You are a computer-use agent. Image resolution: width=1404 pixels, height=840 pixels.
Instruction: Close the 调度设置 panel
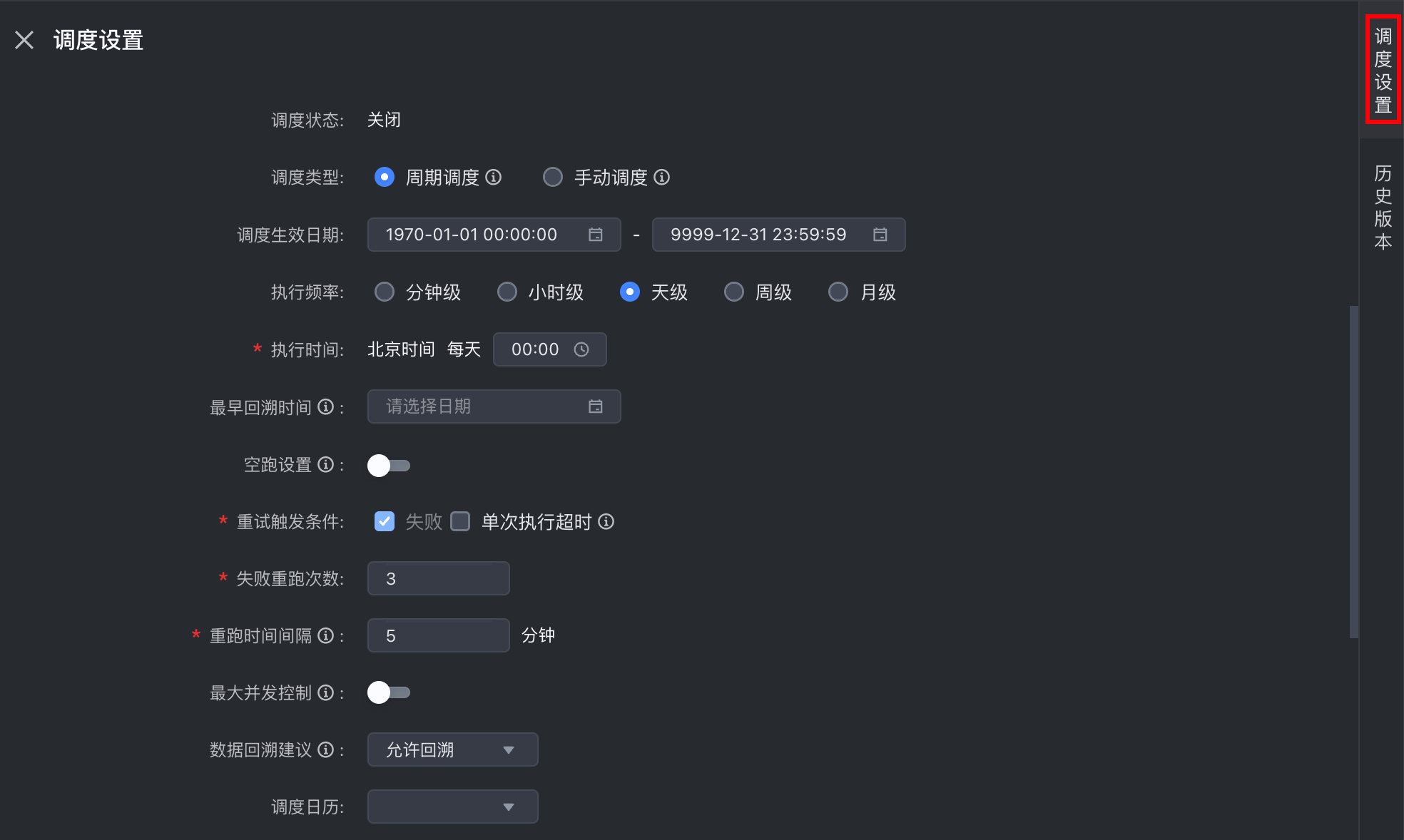(x=24, y=40)
